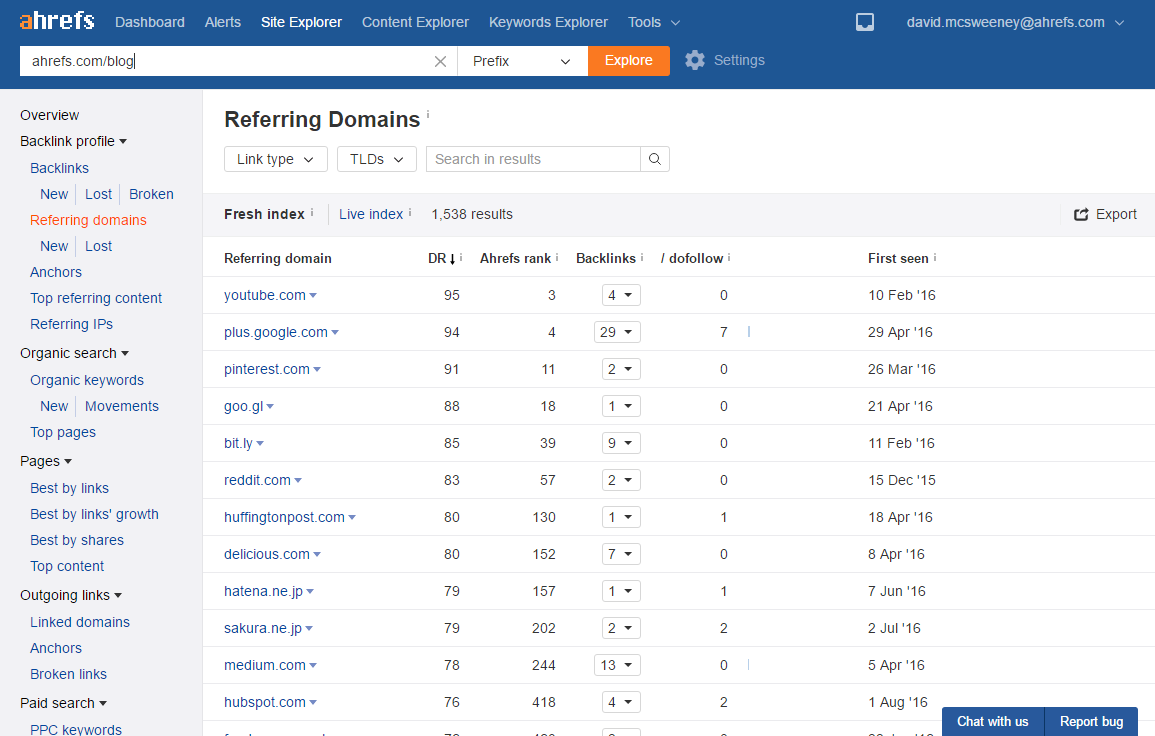The image size is (1155, 736).
Task: Click info icon beside dofollow column
Action: (729, 257)
